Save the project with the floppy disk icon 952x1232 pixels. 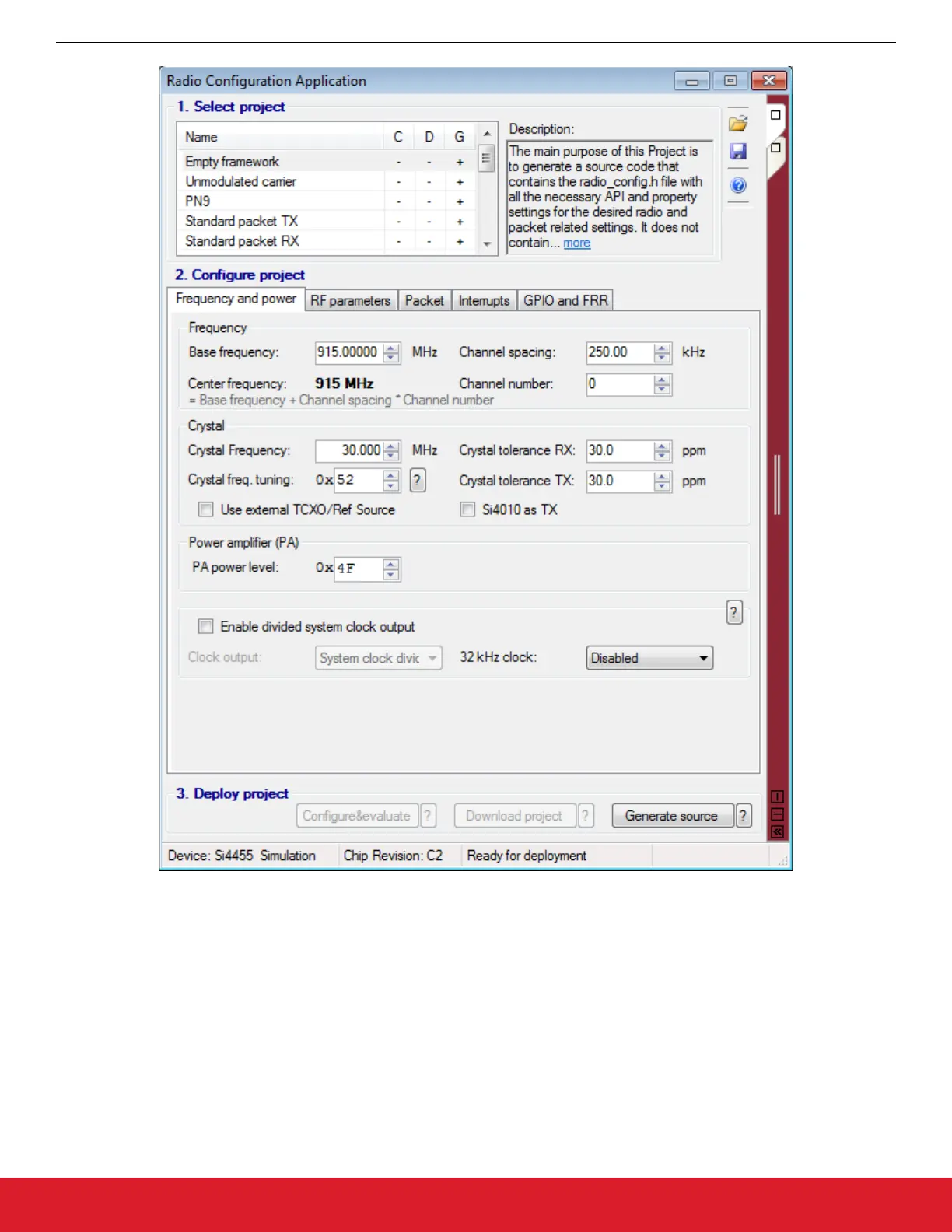coord(738,152)
